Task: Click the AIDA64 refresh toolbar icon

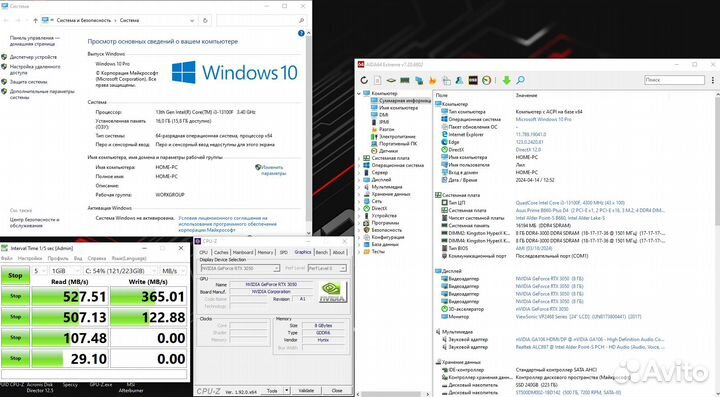Action: point(364,80)
